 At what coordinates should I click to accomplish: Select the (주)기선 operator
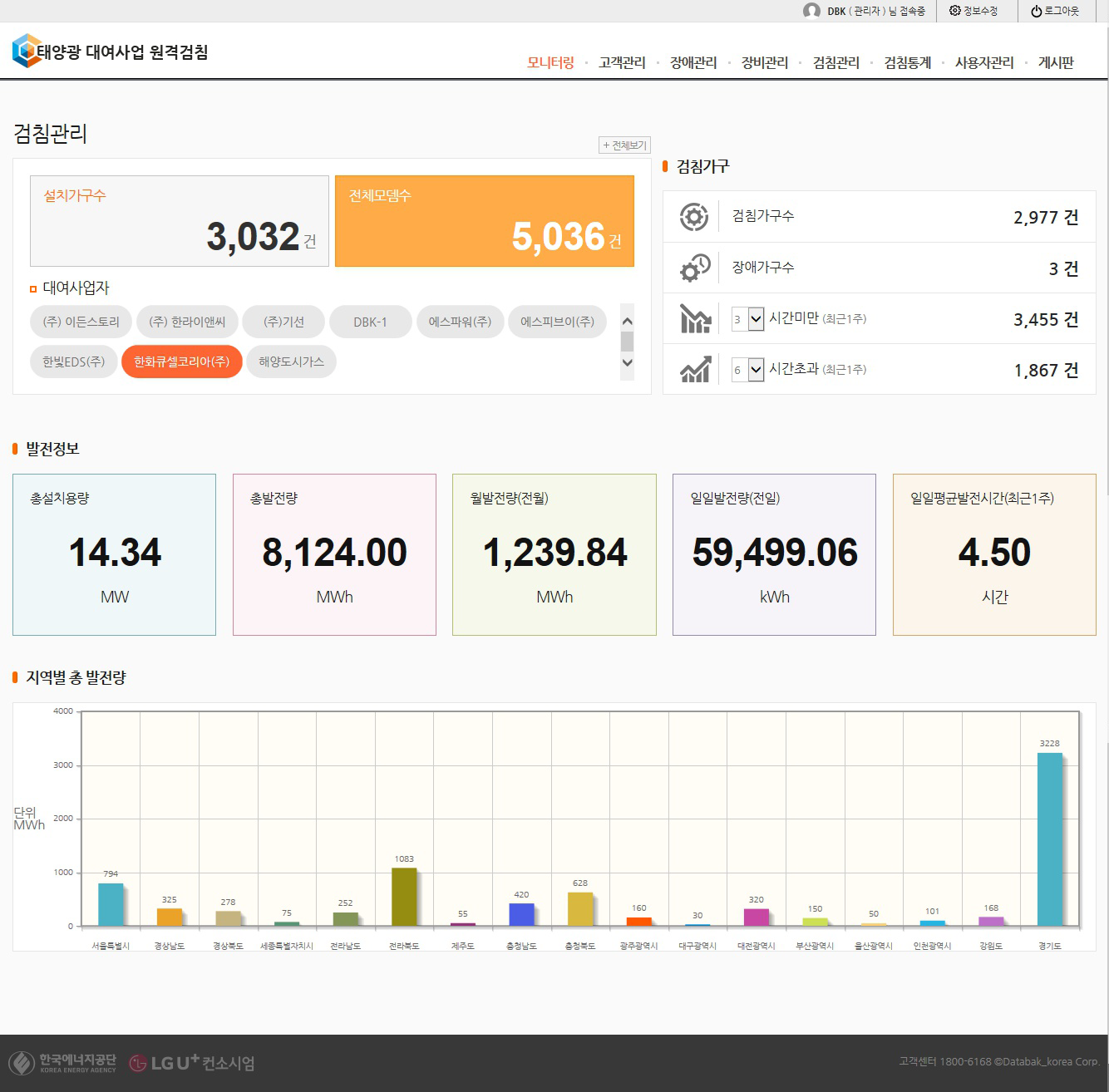tap(283, 322)
